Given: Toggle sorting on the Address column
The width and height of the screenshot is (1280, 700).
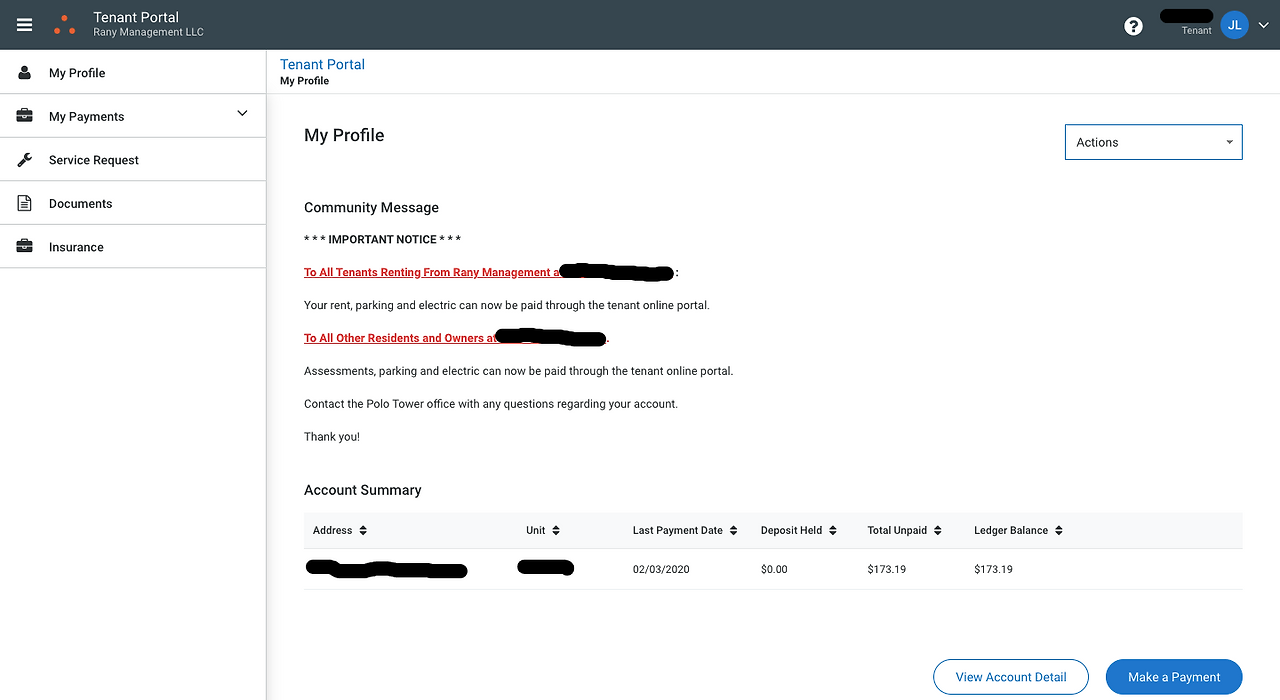Looking at the screenshot, I should [x=361, y=530].
